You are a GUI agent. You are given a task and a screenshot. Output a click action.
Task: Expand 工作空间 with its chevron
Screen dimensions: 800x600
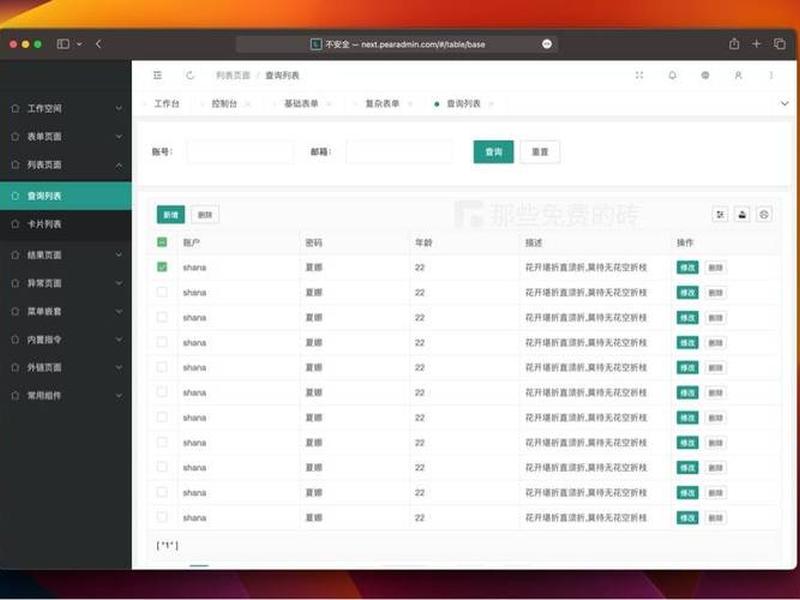[119, 108]
